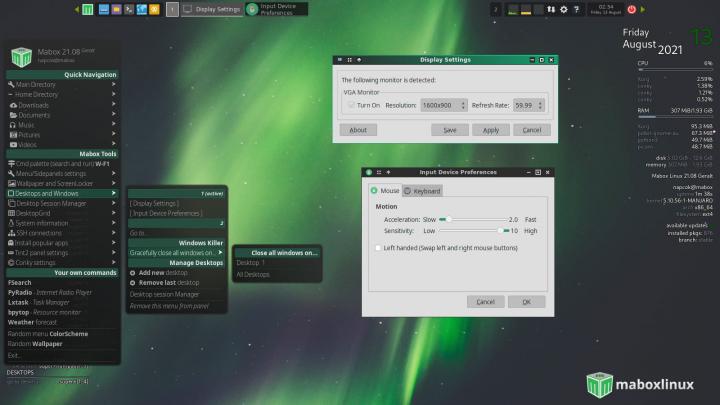Viewport: 720px width, 405px height.
Task: Choose Random Wallpaper from the menu
Action: [x=35, y=343]
